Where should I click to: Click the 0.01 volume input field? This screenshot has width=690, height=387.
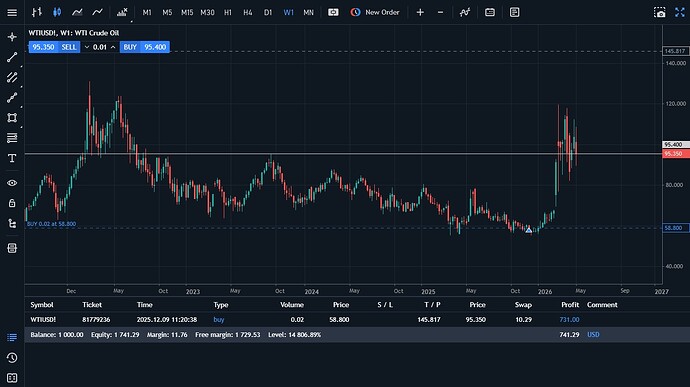pyautogui.click(x=100, y=47)
